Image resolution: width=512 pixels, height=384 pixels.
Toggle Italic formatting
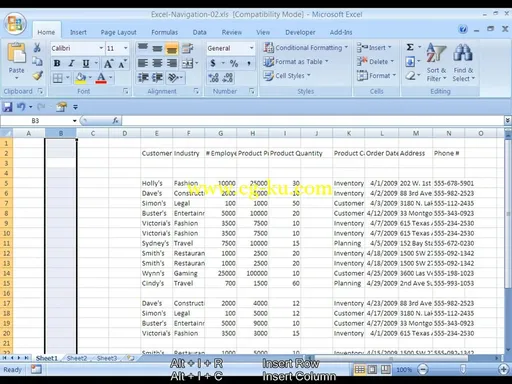click(71, 63)
